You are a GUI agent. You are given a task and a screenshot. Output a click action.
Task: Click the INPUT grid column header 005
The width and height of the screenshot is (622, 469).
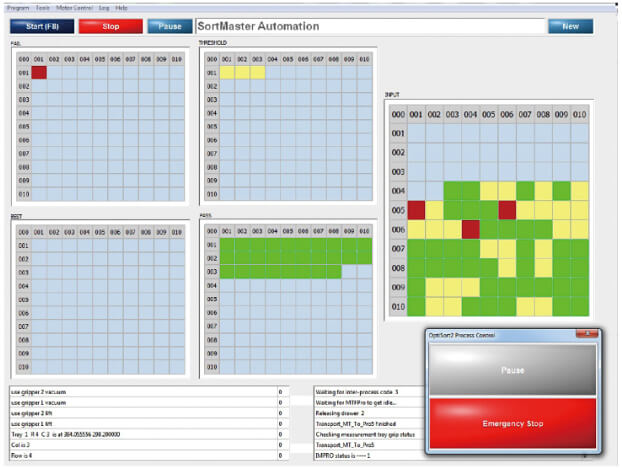[x=489, y=114]
